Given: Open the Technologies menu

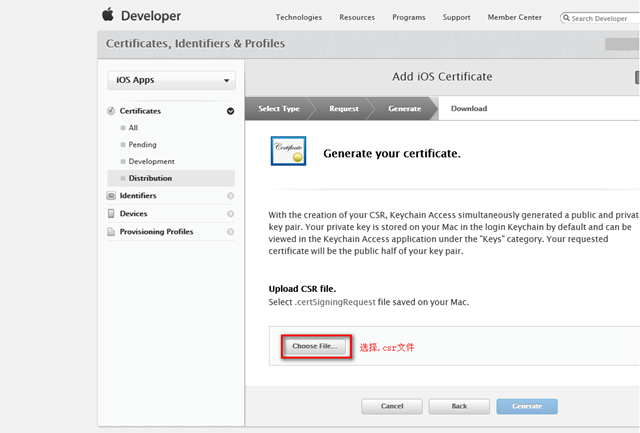Looking at the screenshot, I should click(x=298, y=17).
